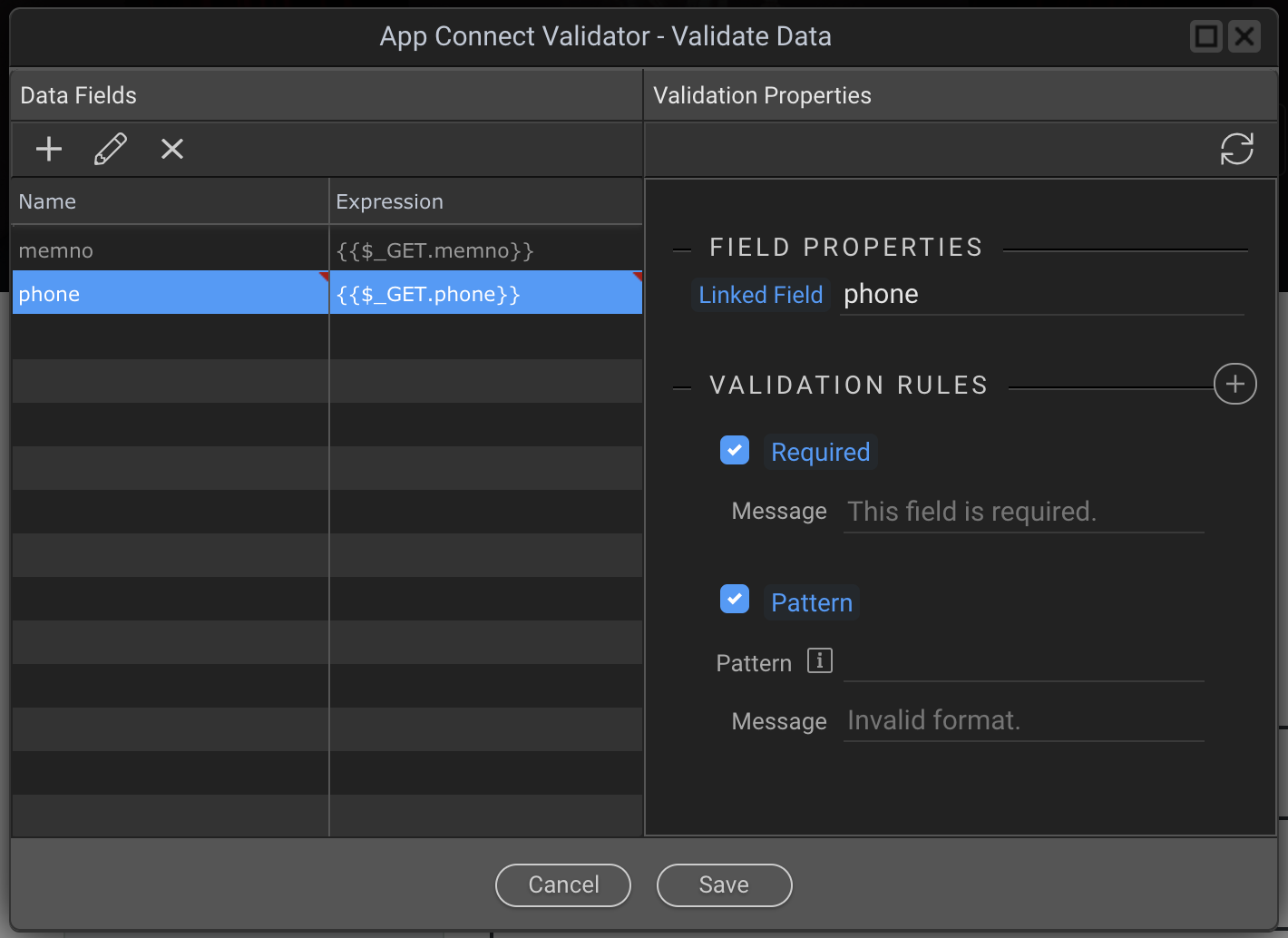Click the Validation Properties panel header

click(x=960, y=95)
